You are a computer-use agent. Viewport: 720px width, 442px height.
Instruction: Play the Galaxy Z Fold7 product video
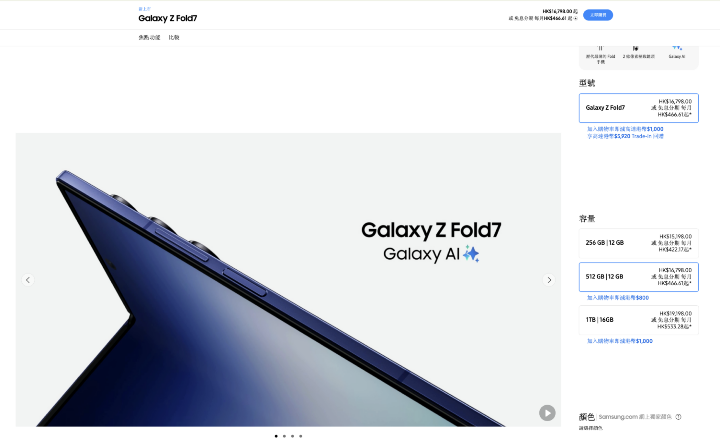(x=547, y=413)
